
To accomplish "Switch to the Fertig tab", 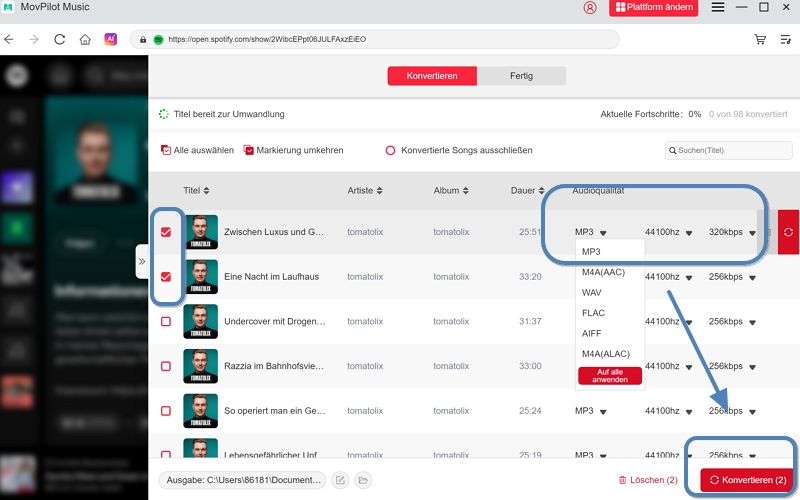I will (x=521, y=76).
